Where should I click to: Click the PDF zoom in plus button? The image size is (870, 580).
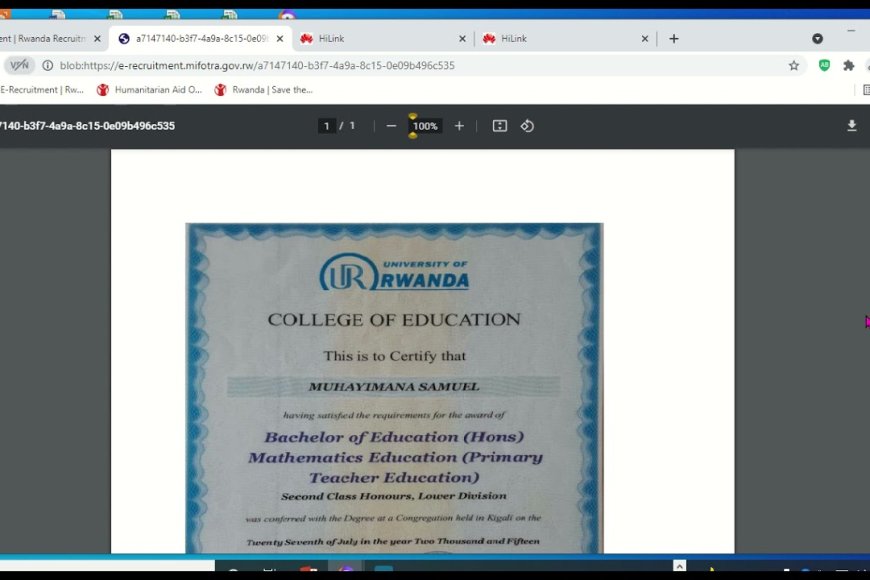coord(459,126)
